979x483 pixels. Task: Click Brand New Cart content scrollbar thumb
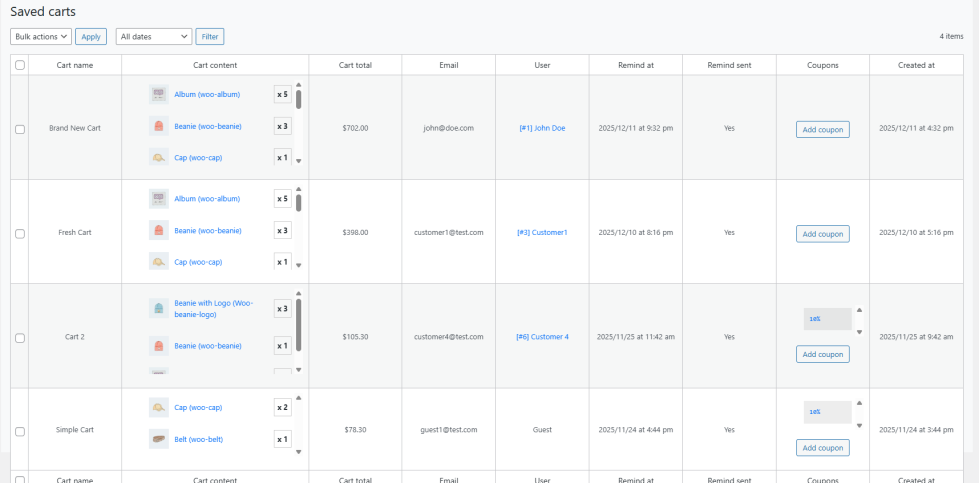[x=298, y=100]
